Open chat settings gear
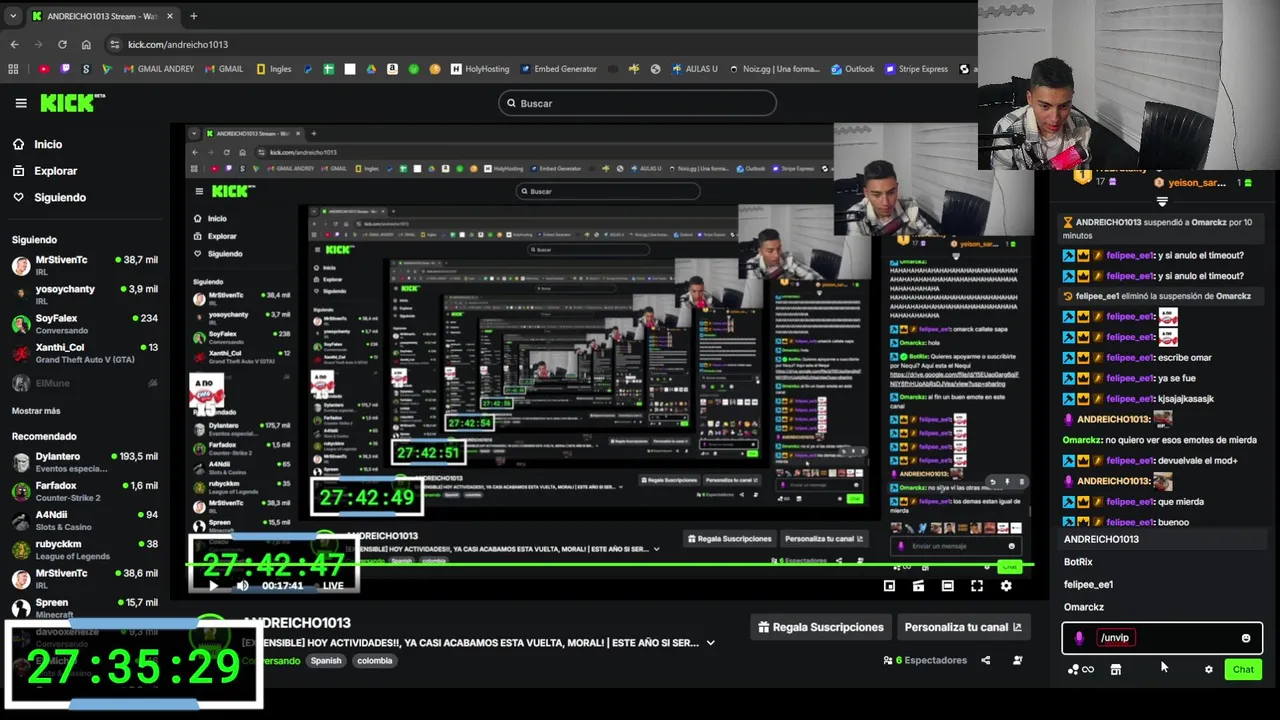1280x720 pixels. 1208,670
